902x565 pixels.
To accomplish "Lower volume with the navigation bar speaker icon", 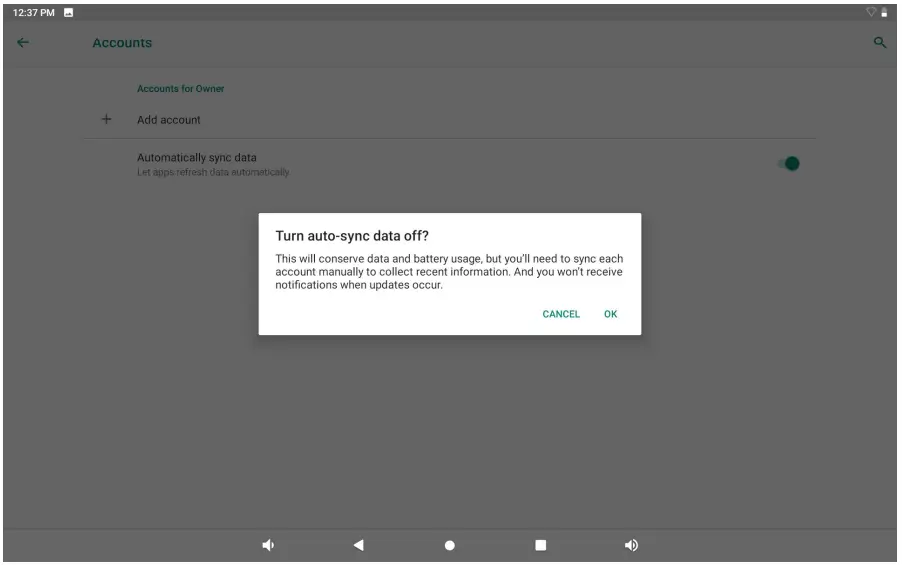I will [268, 545].
